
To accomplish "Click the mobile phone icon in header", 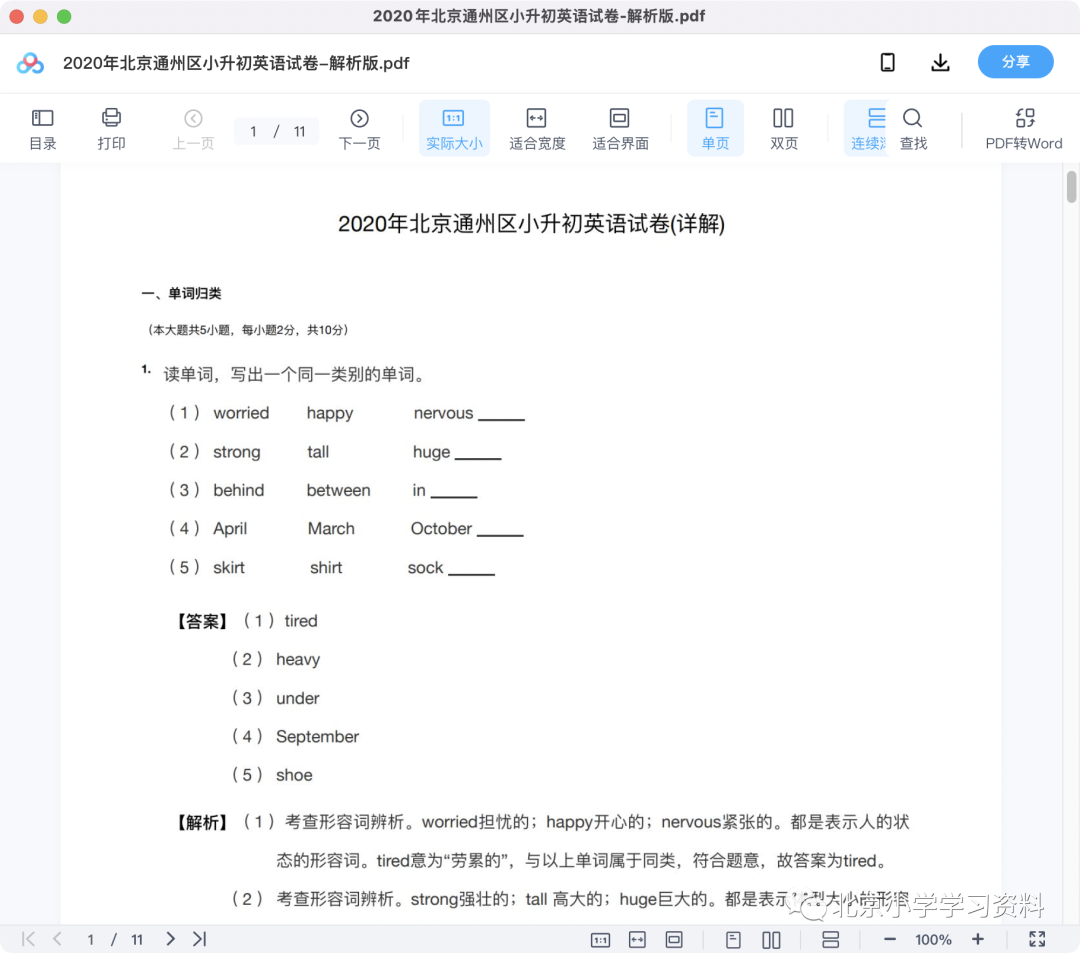I will [x=888, y=63].
